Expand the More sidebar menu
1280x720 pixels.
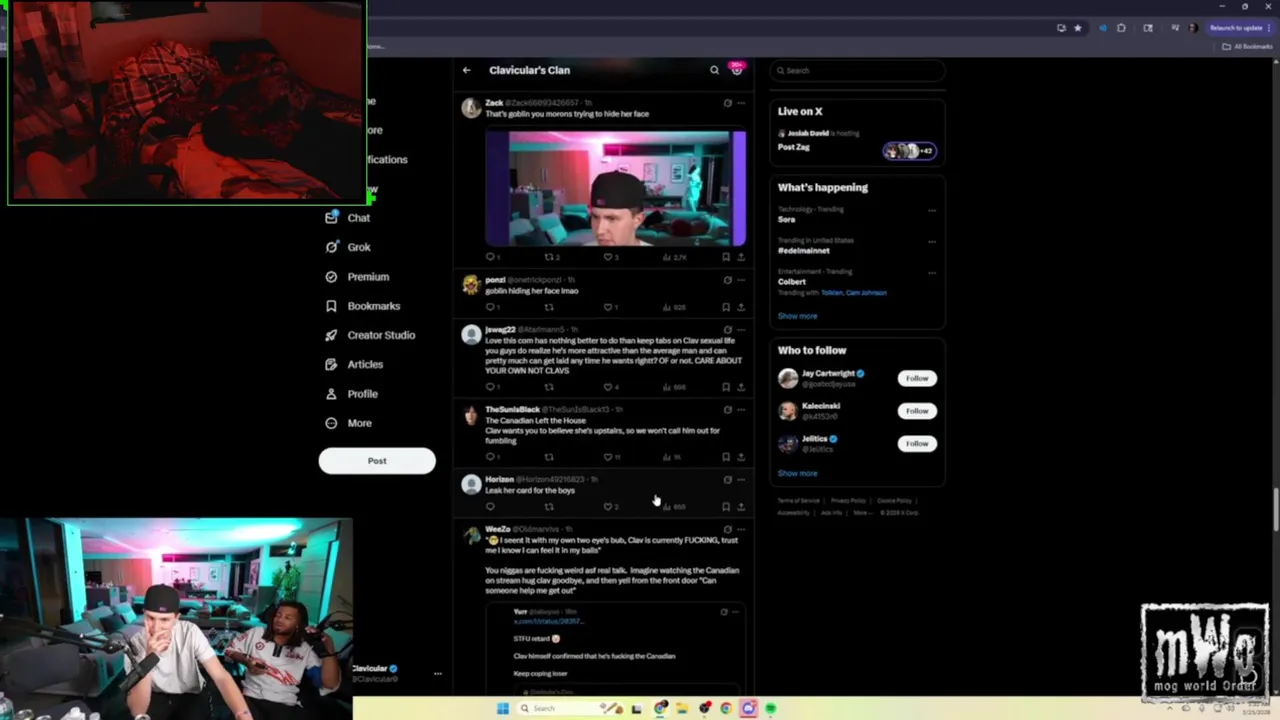click(x=349, y=423)
